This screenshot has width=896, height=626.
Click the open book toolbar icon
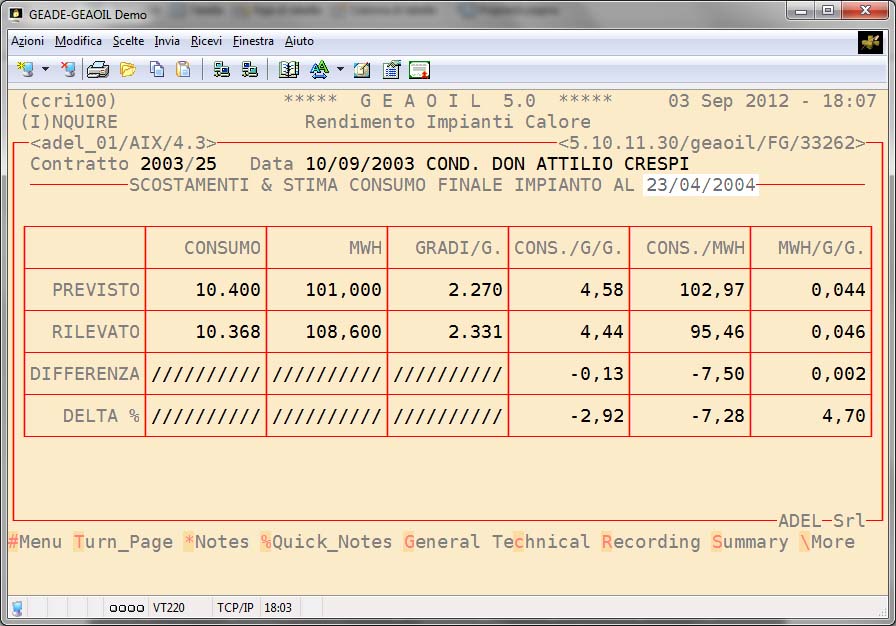click(289, 69)
